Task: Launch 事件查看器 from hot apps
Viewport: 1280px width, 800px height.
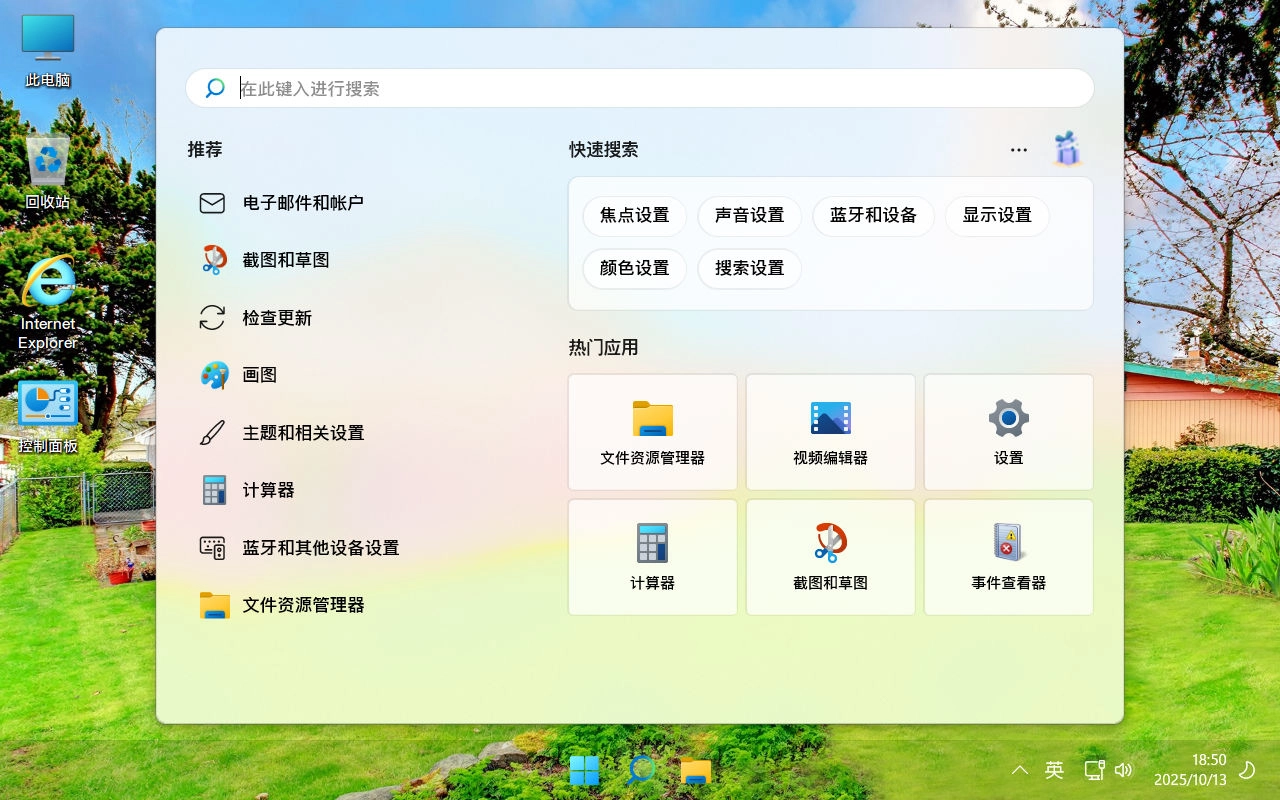Action: (1008, 557)
